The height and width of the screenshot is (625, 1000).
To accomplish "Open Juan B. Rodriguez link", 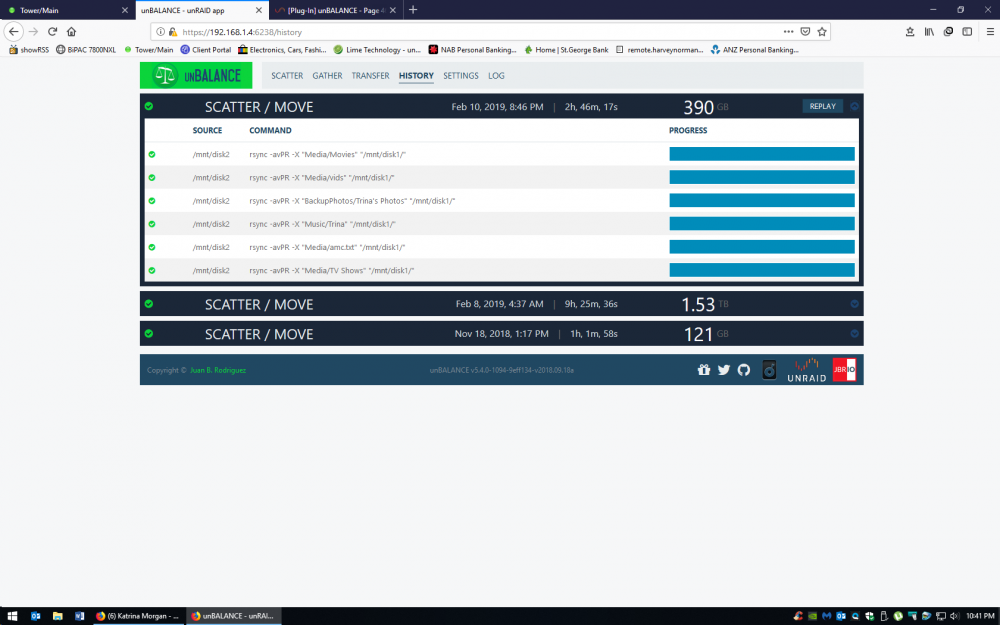I will (217, 370).
